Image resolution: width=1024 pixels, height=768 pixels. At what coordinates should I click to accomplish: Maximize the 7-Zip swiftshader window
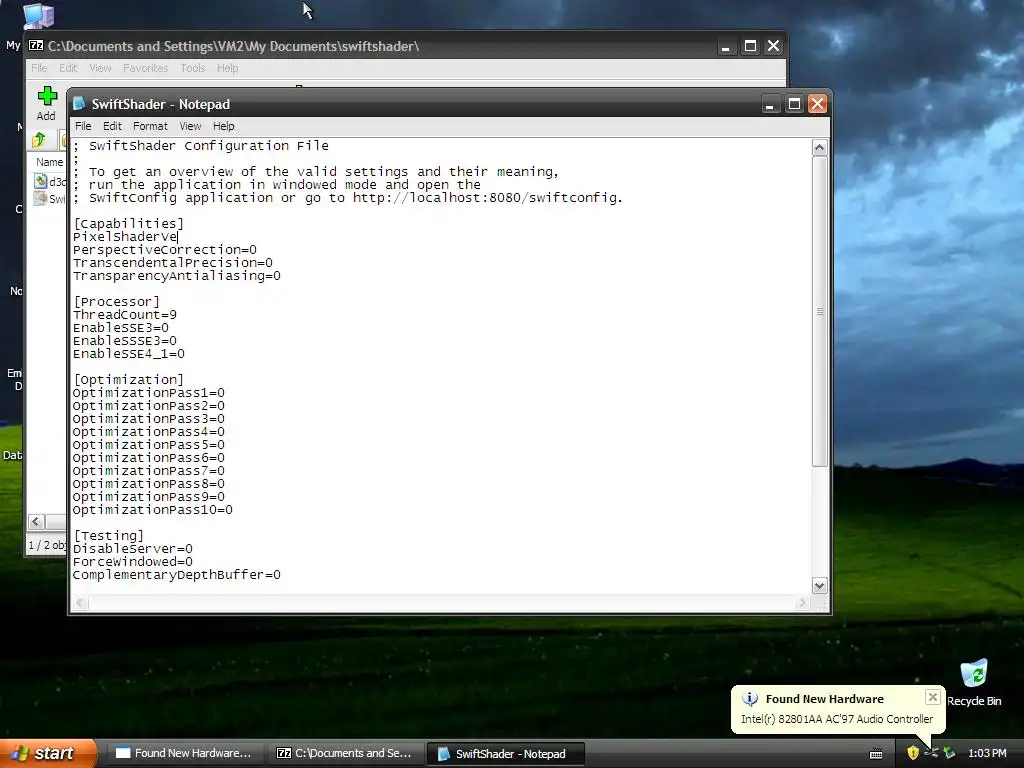coord(750,46)
